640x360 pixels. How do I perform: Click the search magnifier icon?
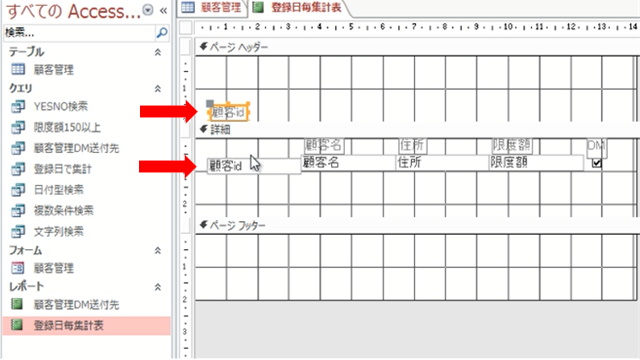pos(162,33)
